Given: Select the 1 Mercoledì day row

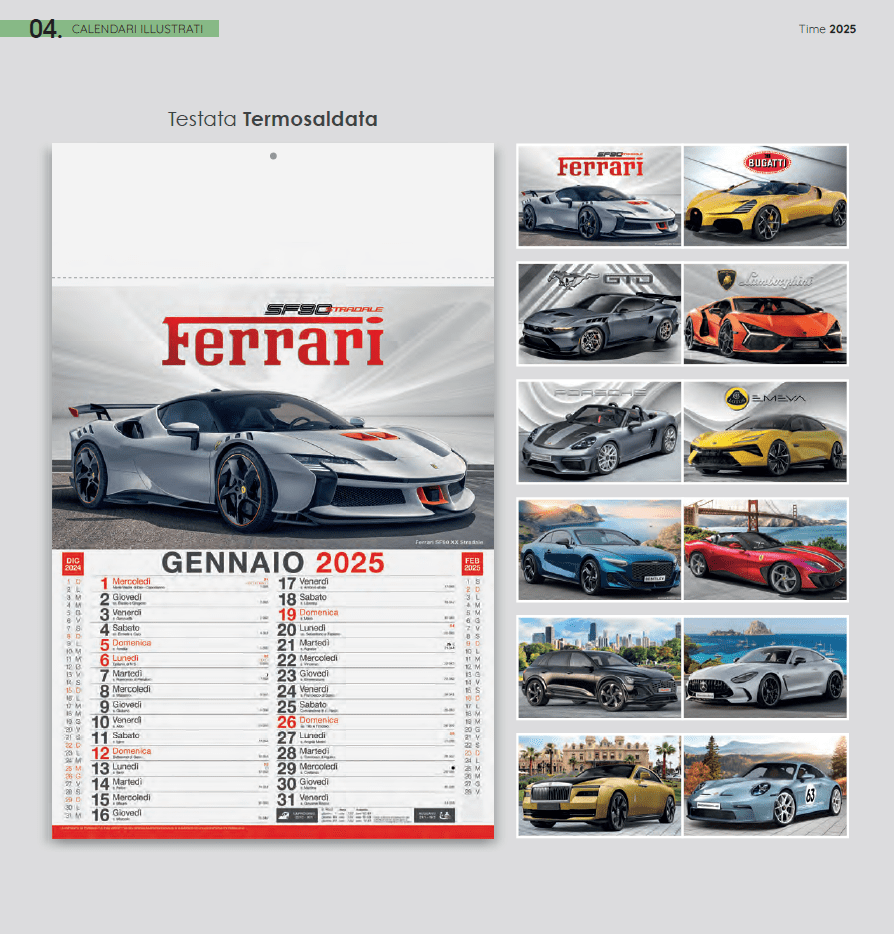Looking at the screenshot, I should 180,583.
